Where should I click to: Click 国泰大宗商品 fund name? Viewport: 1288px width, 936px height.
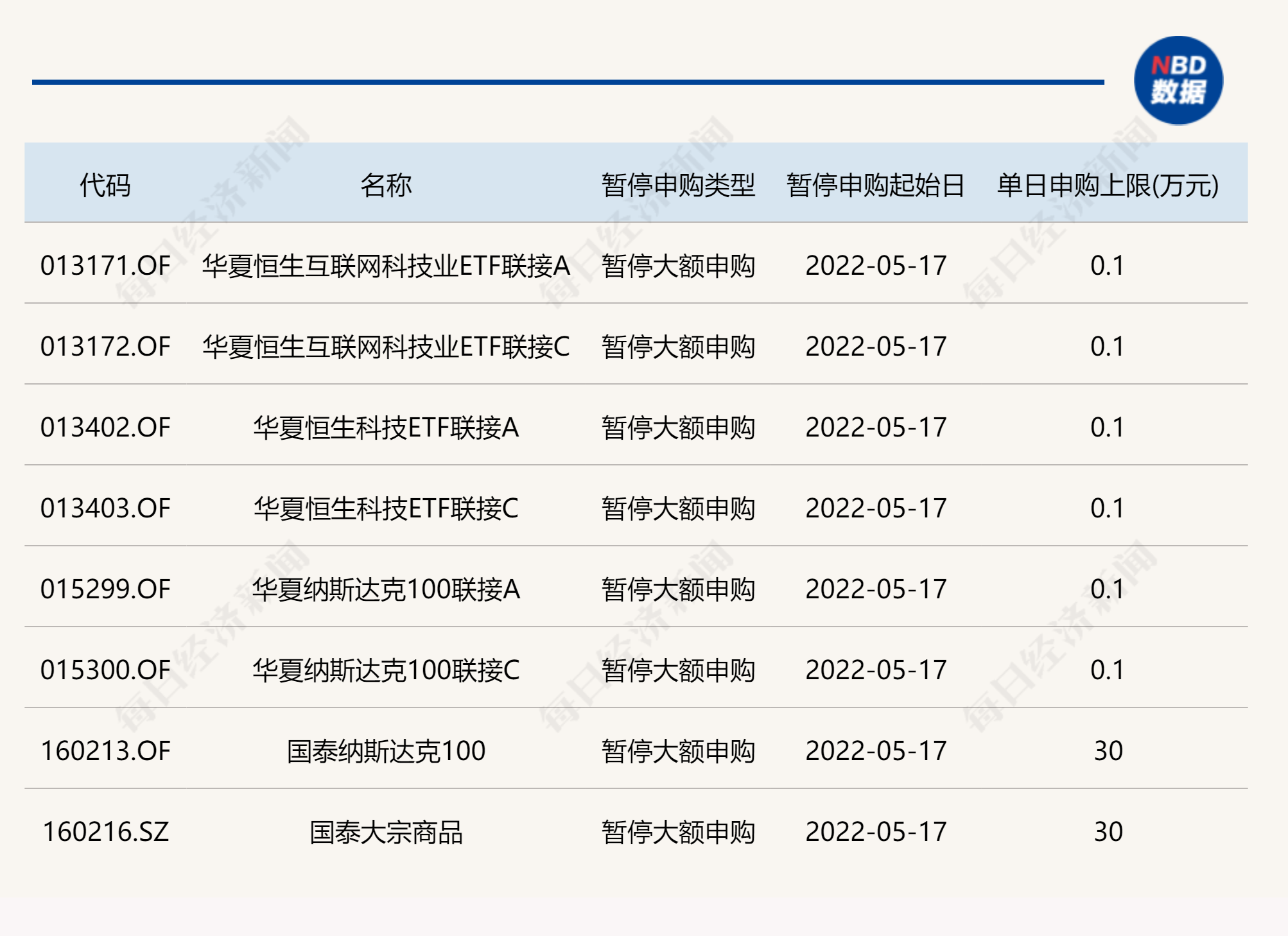[x=386, y=832]
